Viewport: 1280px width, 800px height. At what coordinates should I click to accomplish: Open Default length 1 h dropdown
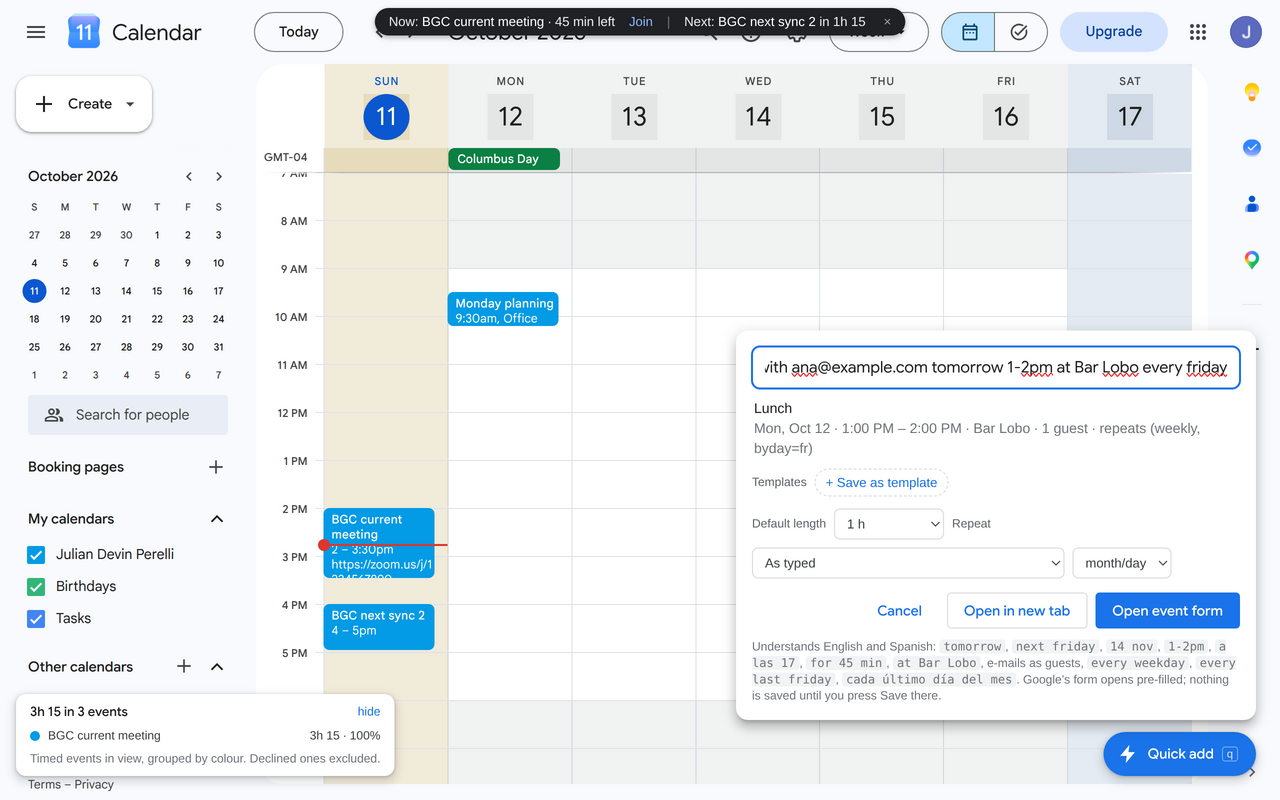(889, 524)
